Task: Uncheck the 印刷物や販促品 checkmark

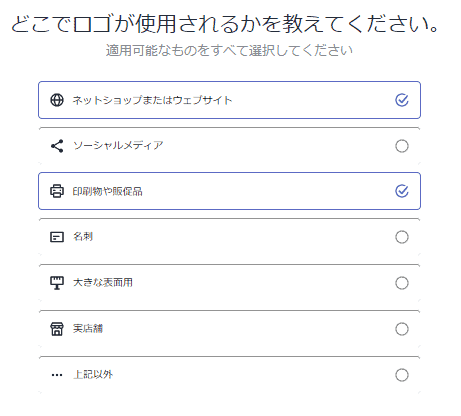Action: click(x=402, y=191)
